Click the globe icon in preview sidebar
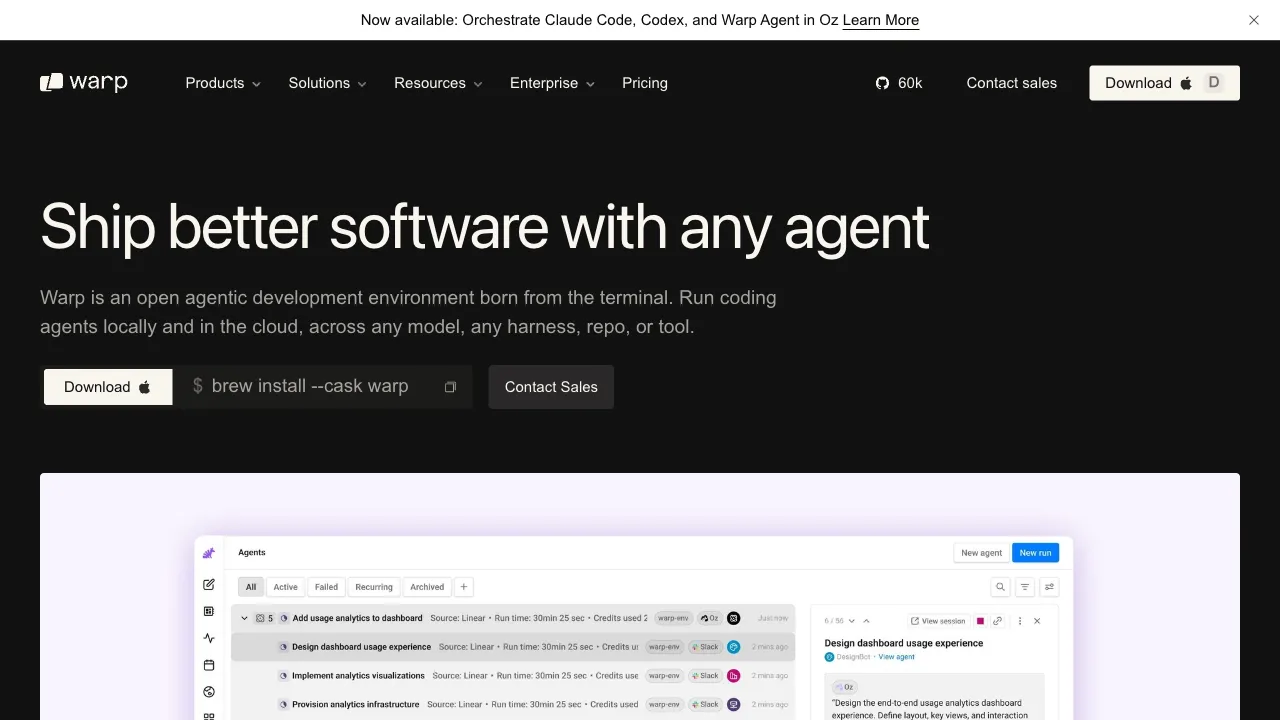This screenshot has height=720, width=1280. coord(209,691)
